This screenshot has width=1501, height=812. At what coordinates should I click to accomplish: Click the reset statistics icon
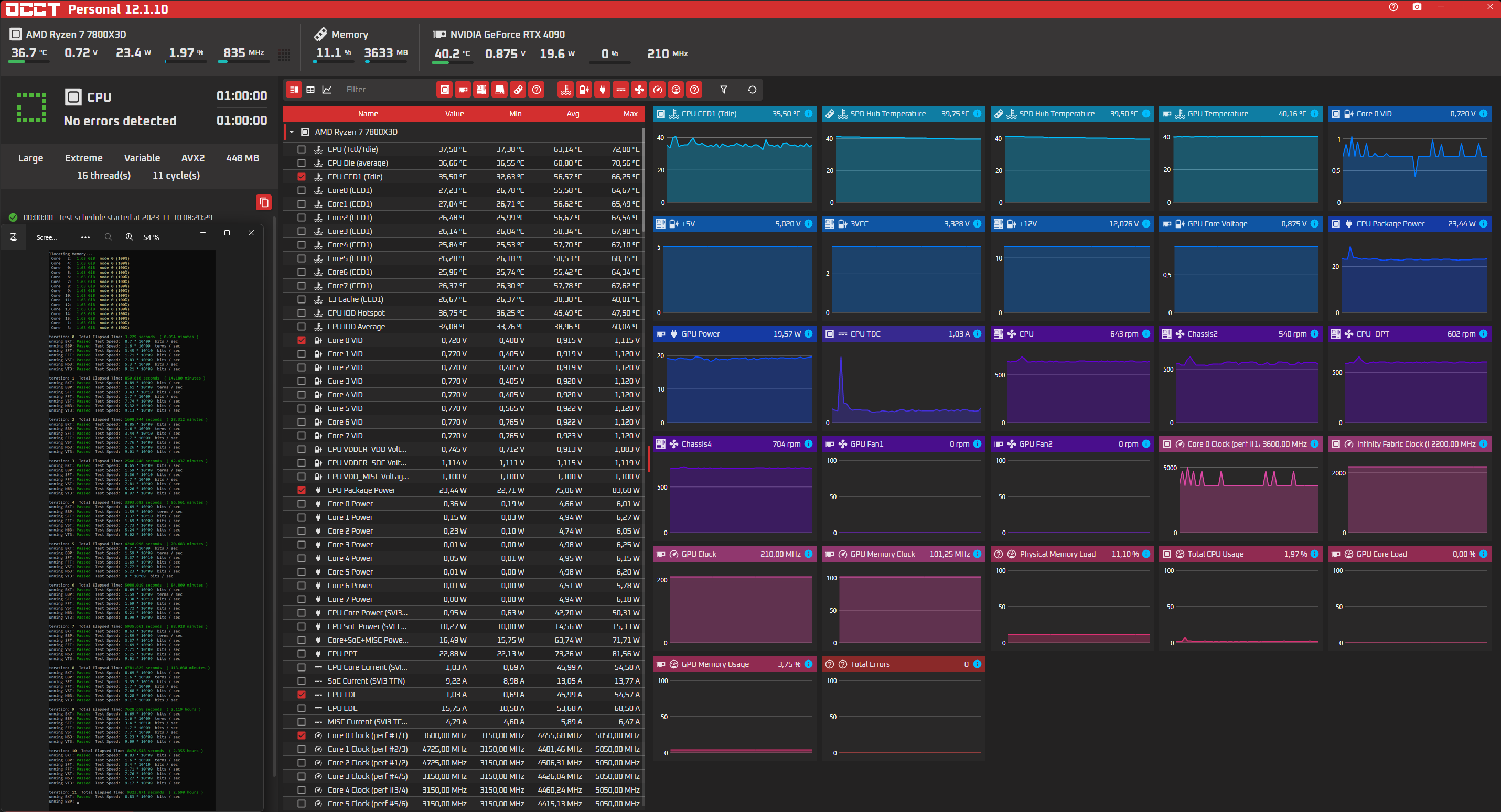pos(752,90)
